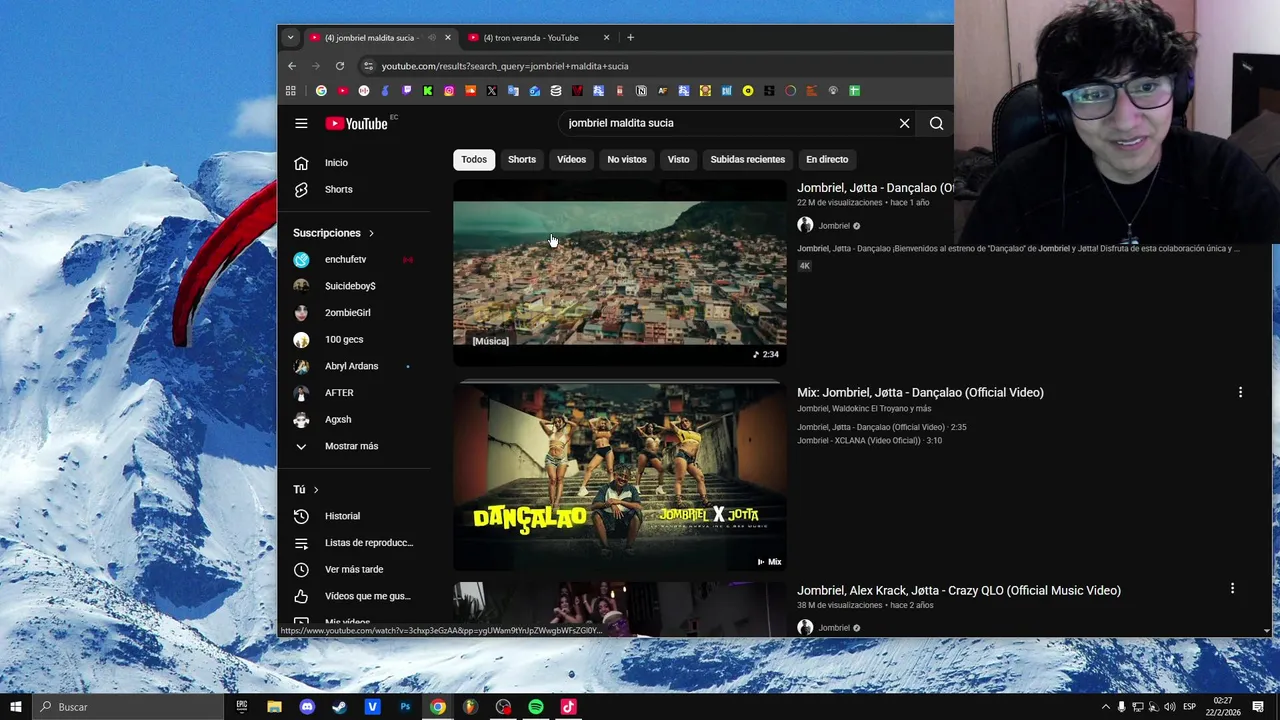Open Epic Games Launcher from taskbar
Screen dimensions: 1280x720
point(242,707)
